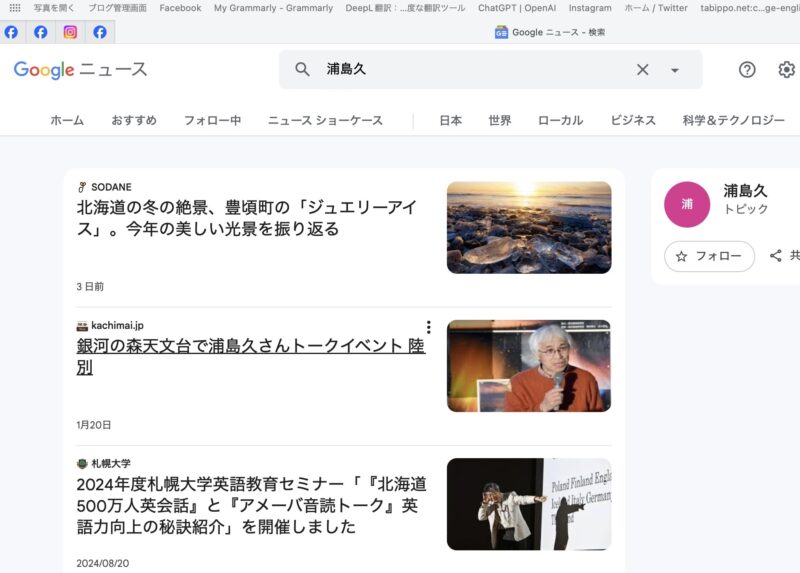This screenshot has height=573, width=800.
Task: Click the kachimai.jp favicon
Action: 82,326
